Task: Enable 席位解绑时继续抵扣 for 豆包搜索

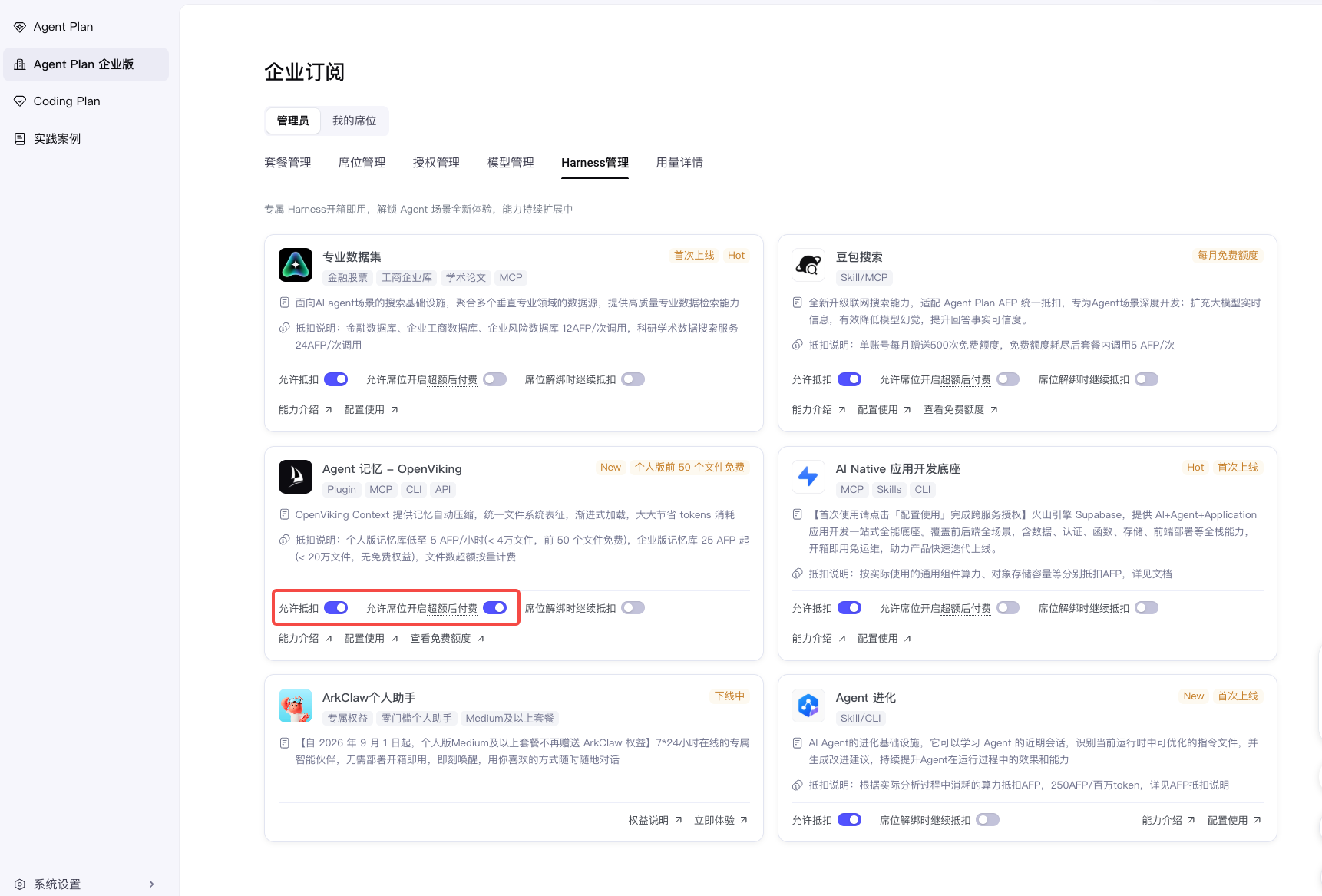Action: coord(1147,379)
